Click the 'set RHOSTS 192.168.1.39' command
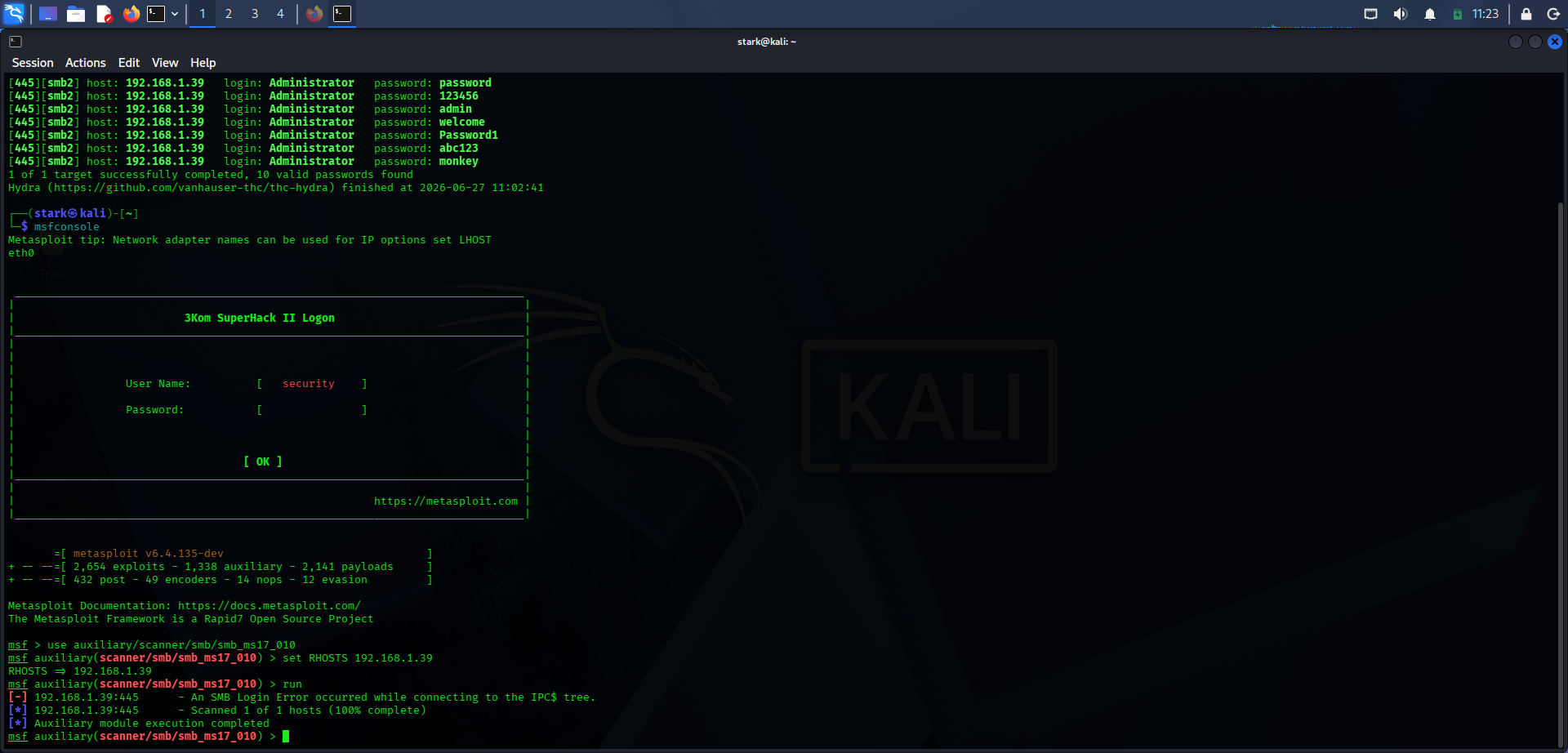This screenshot has height=753, width=1568. (358, 658)
